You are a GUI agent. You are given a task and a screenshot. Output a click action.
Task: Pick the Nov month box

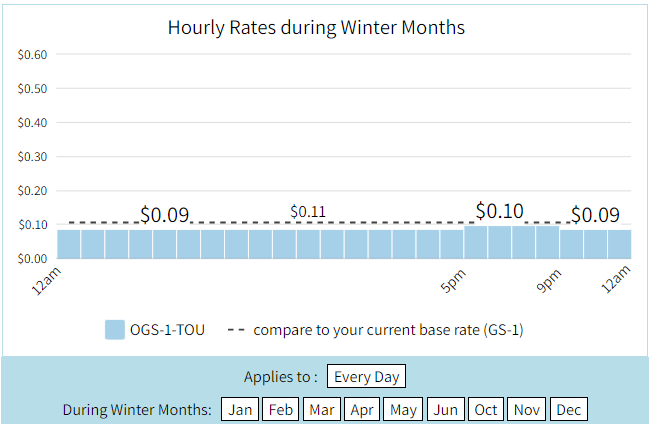[527, 409]
